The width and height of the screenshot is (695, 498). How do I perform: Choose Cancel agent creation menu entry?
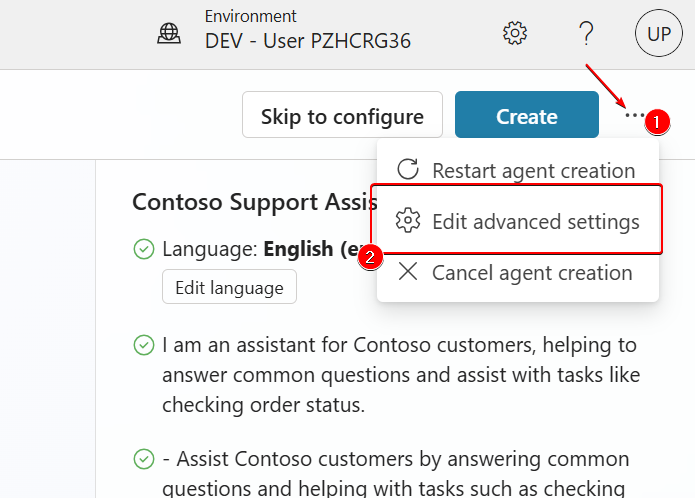(531, 272)
